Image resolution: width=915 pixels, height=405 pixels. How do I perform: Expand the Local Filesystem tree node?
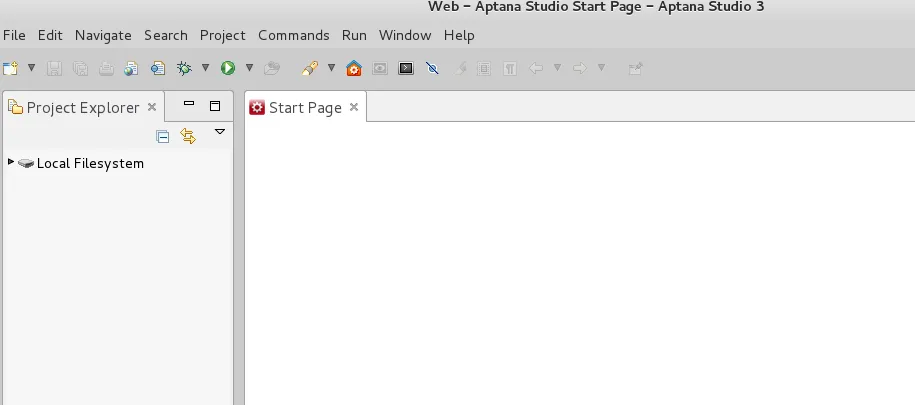(11, 162)
